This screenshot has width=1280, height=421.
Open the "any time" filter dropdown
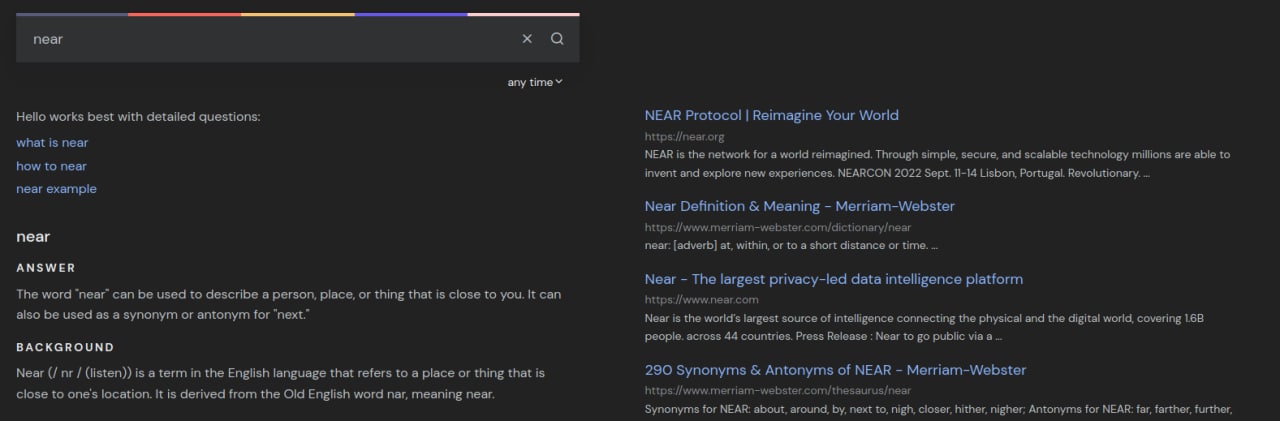point(535,82)
